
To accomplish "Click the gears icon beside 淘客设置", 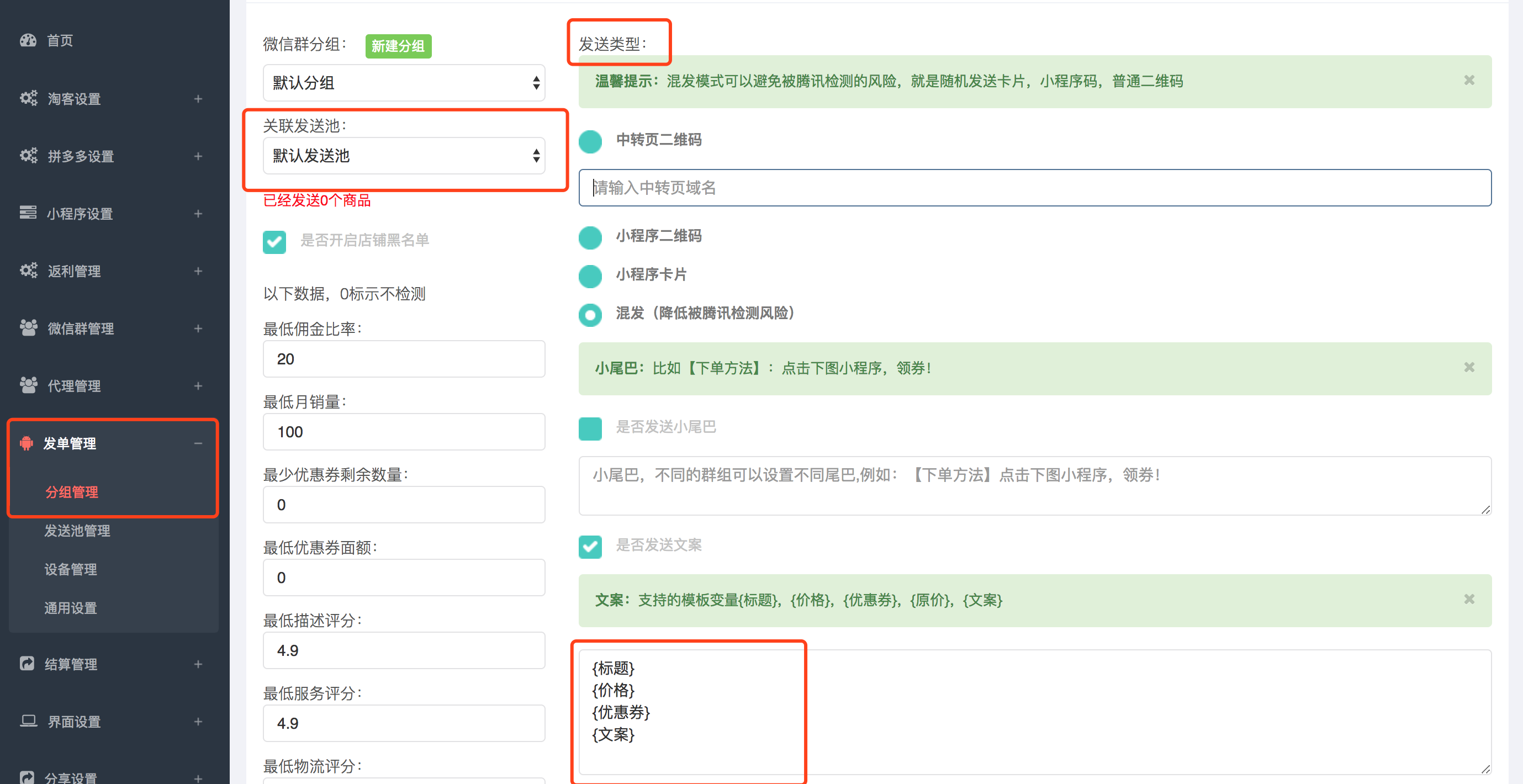I will [28, 98].
